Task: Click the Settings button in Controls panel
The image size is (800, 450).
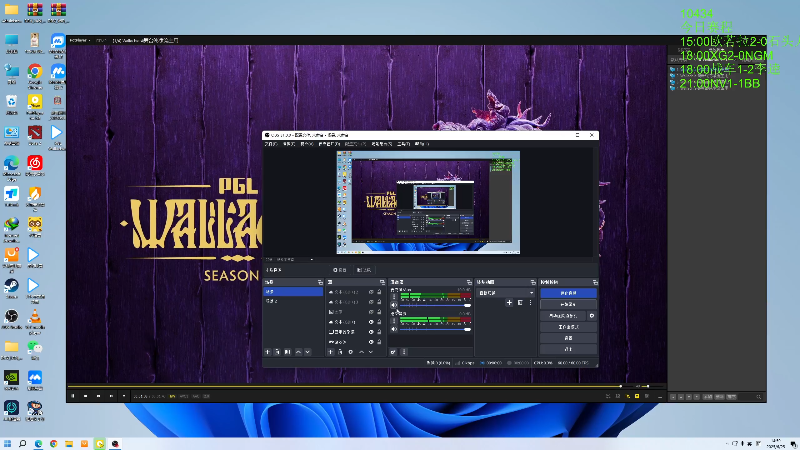Action: tap(568, 338)
